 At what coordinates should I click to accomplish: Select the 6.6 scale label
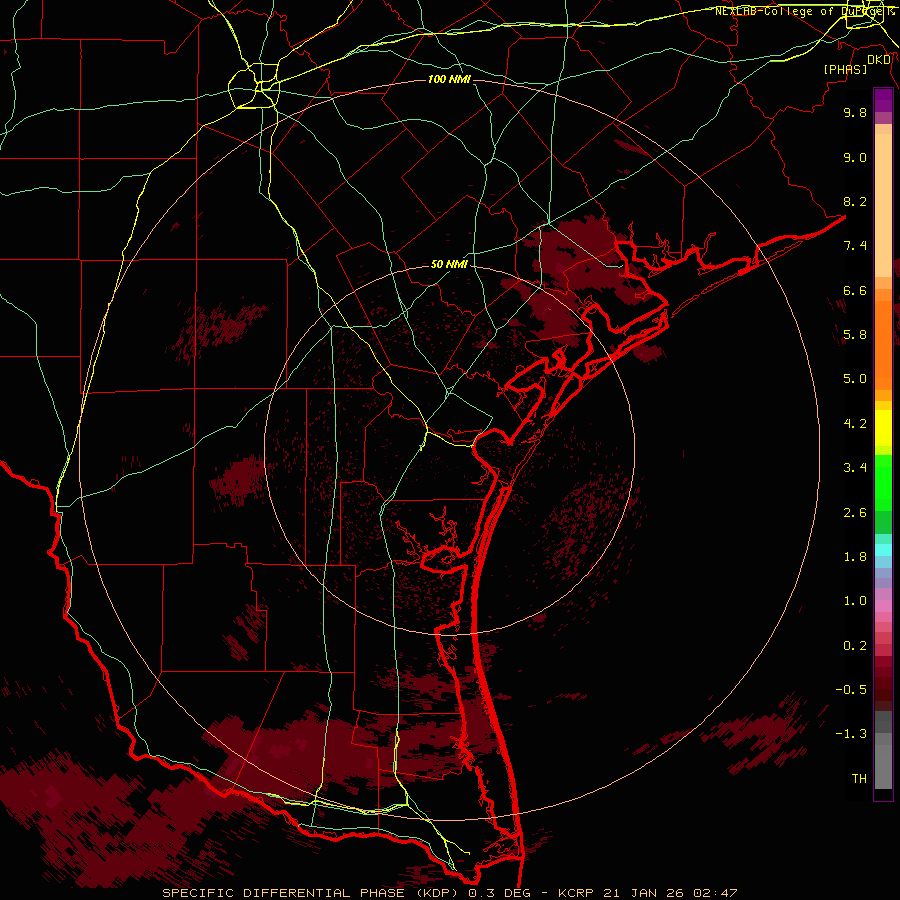click(x=855, y=290)
